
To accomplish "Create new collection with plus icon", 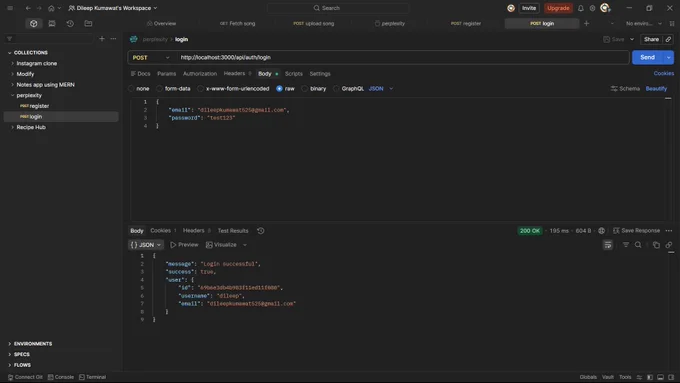I will tap(101, 39).
